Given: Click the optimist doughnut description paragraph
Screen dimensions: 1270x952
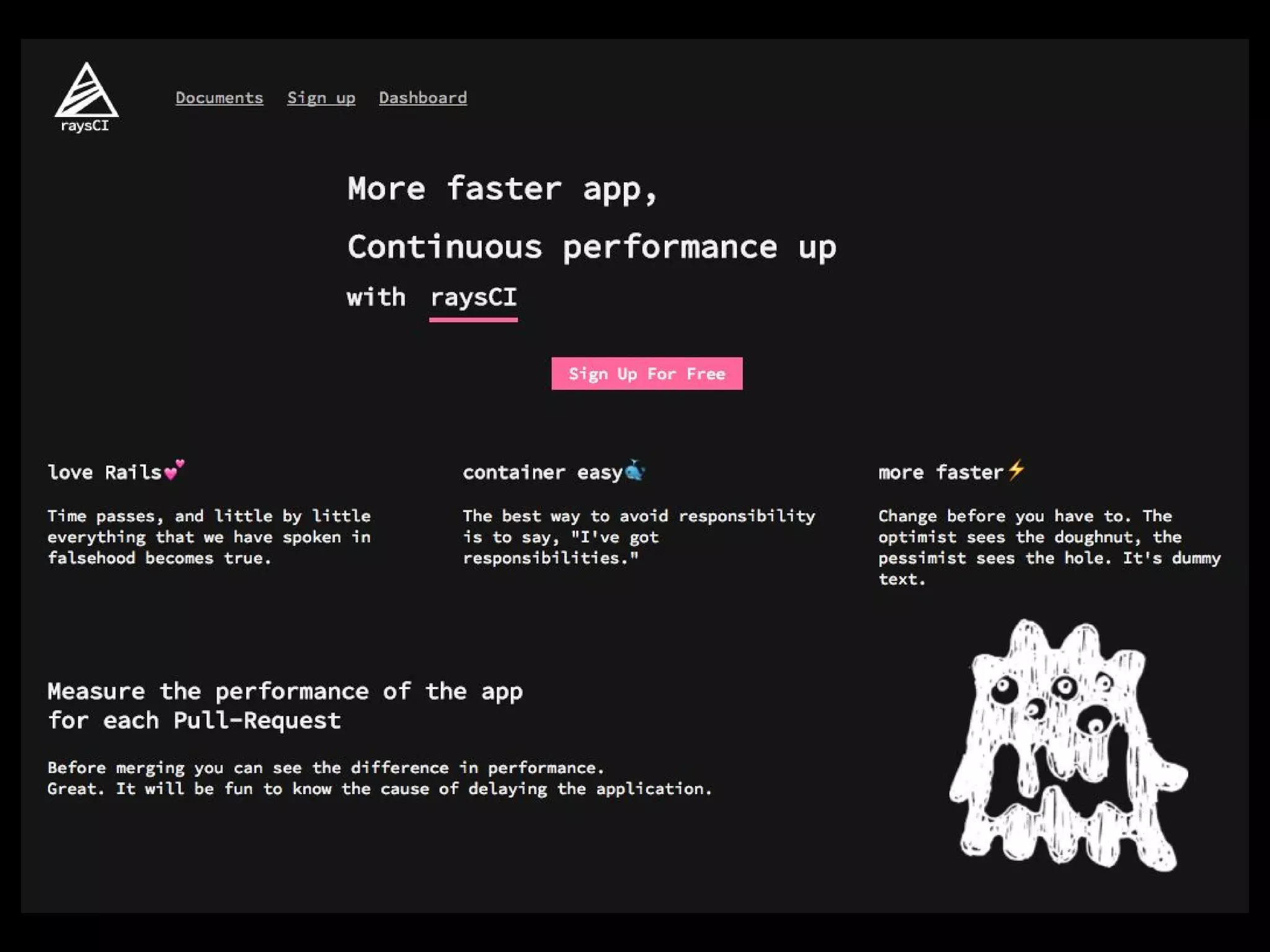Looking at the screenshot, I should pos(1049,547).
